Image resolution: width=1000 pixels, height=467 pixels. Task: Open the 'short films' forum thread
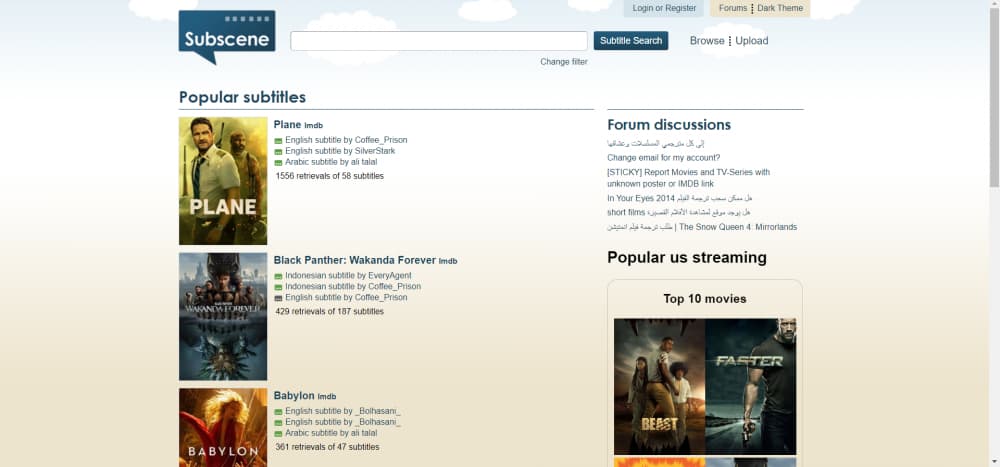(x=679, y=212)
